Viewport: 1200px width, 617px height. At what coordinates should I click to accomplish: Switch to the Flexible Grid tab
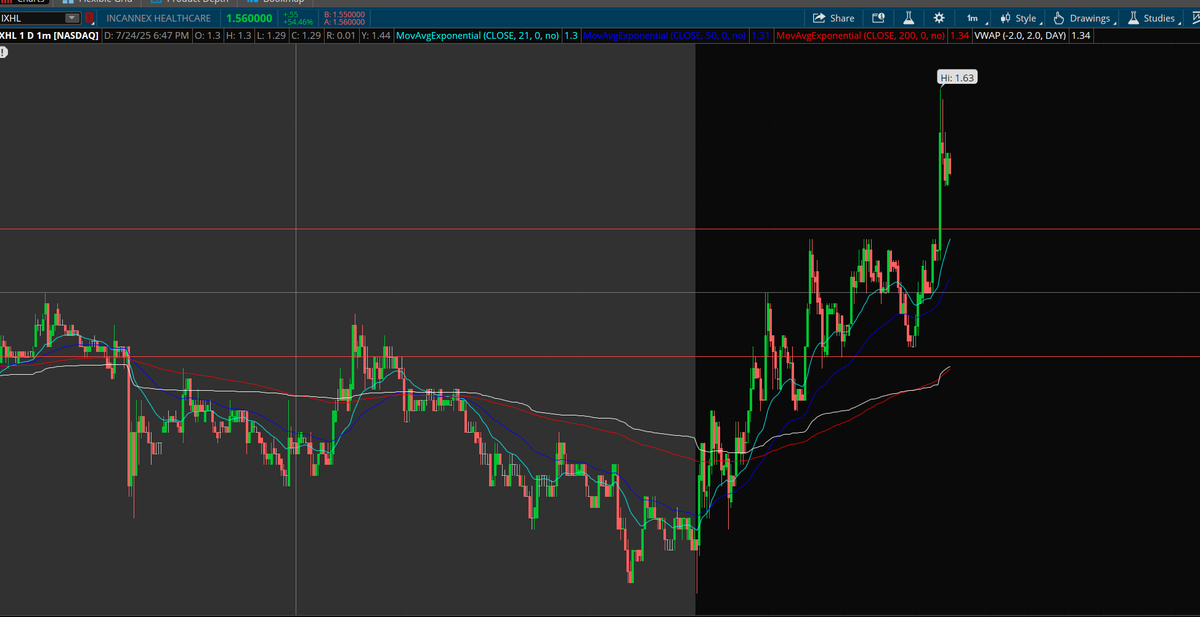point(98,3)
